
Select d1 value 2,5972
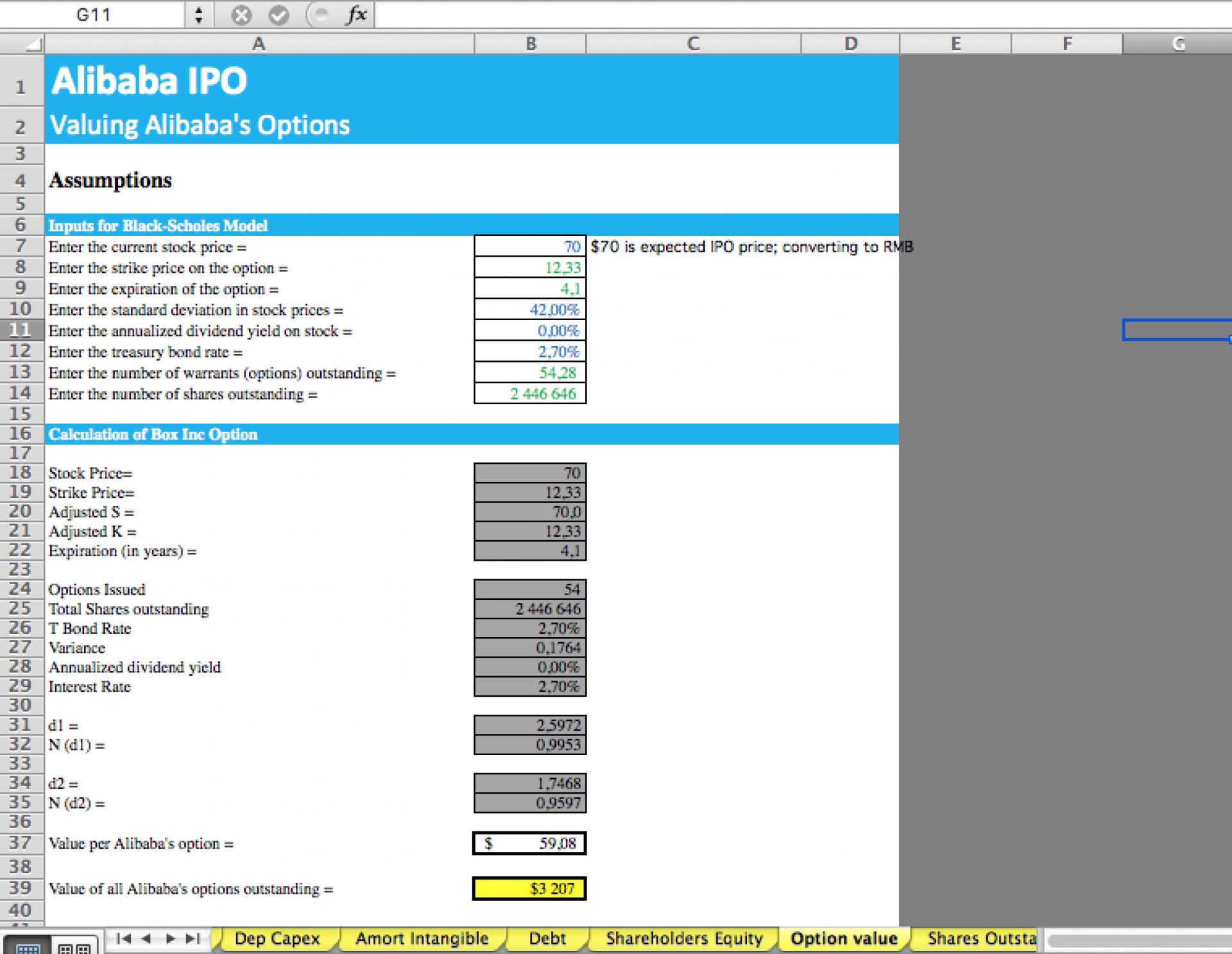pyautogui.click(x=530, y=725)
